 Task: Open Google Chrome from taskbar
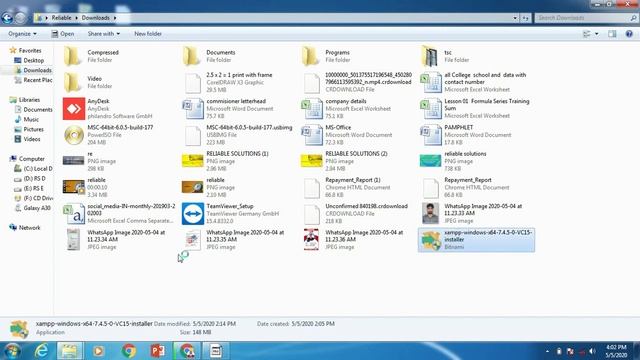[129, 351]
